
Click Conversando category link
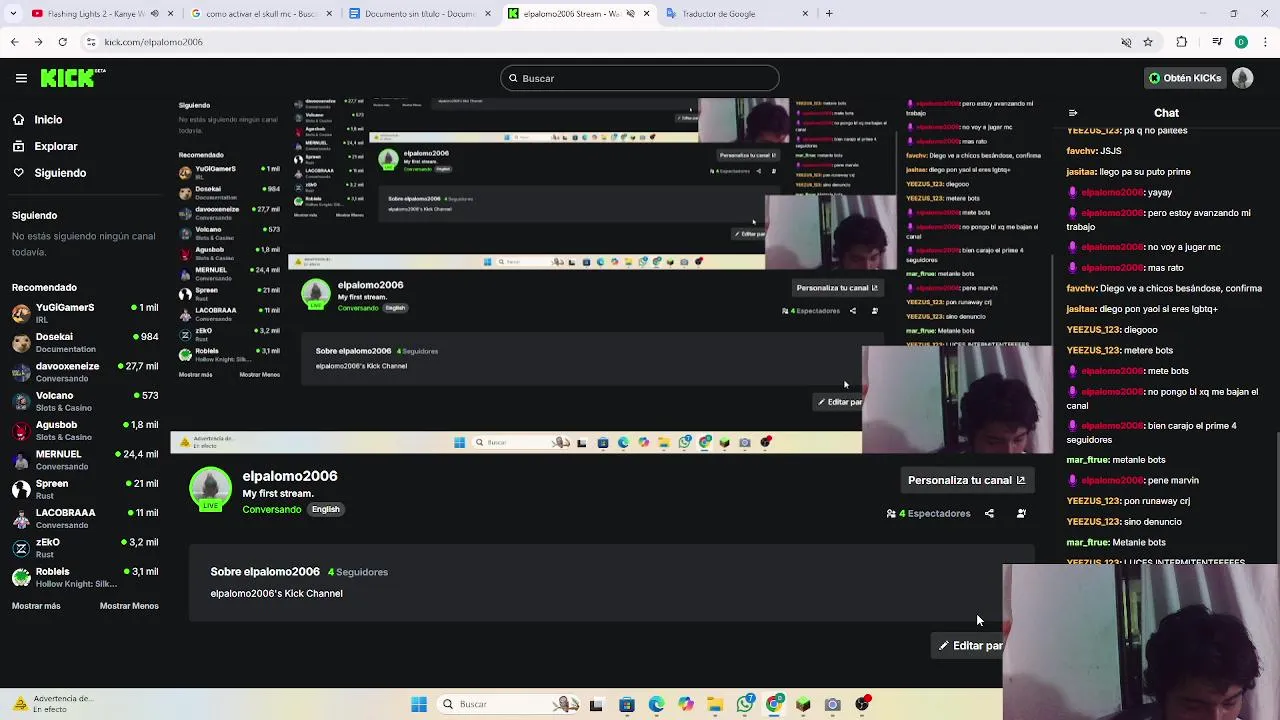coord(271,510)
